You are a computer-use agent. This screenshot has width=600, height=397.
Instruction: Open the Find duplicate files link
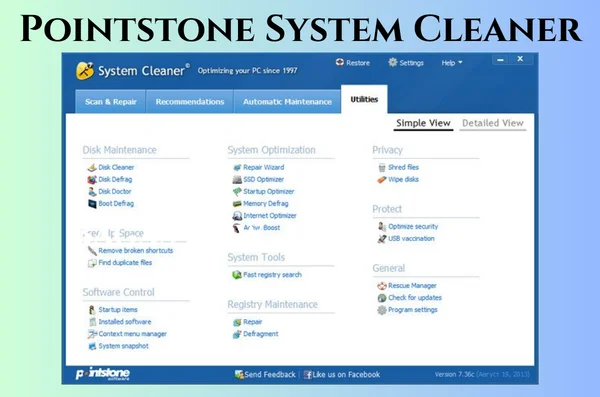(125, 263)
